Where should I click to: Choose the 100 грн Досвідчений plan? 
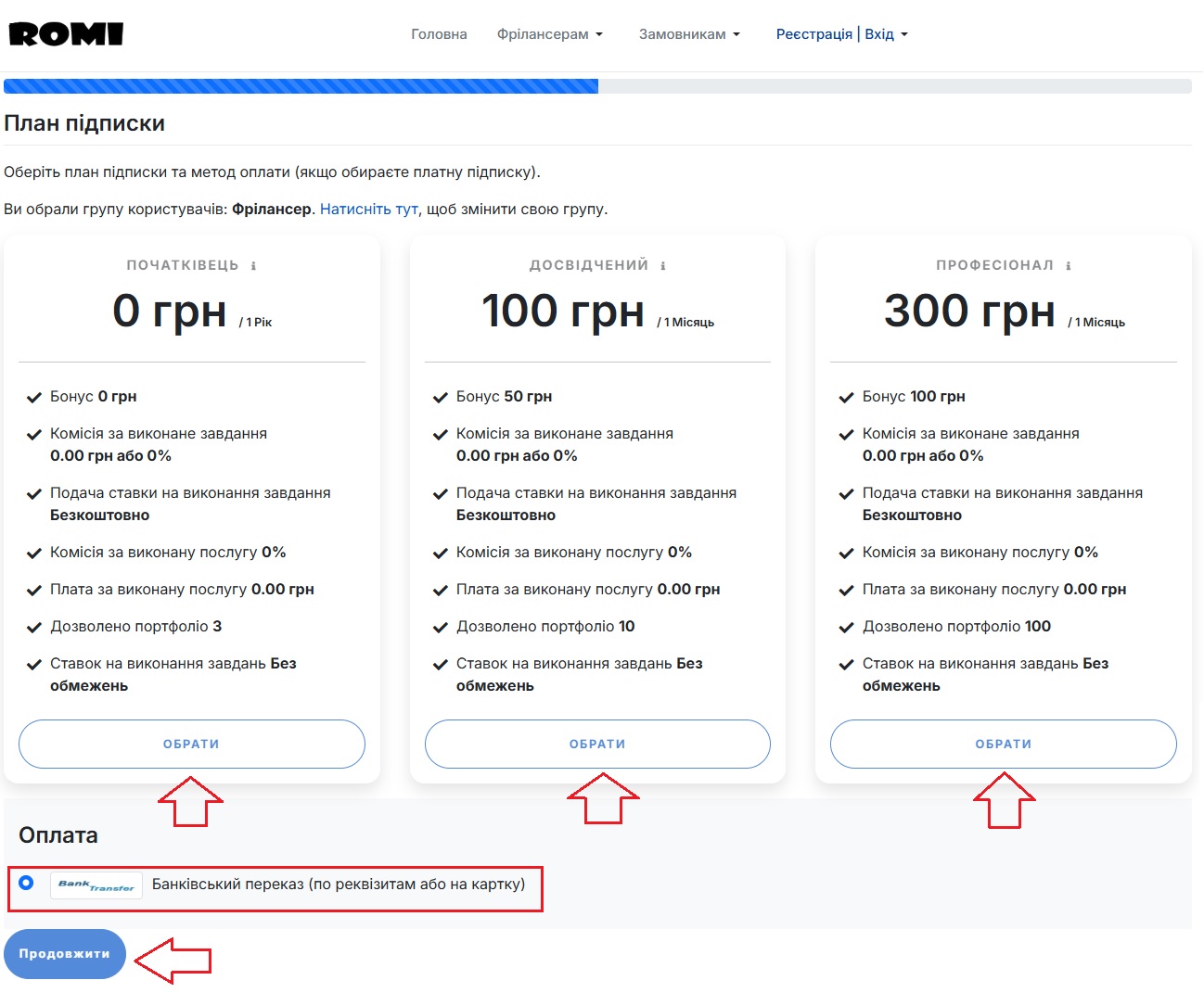597,744
